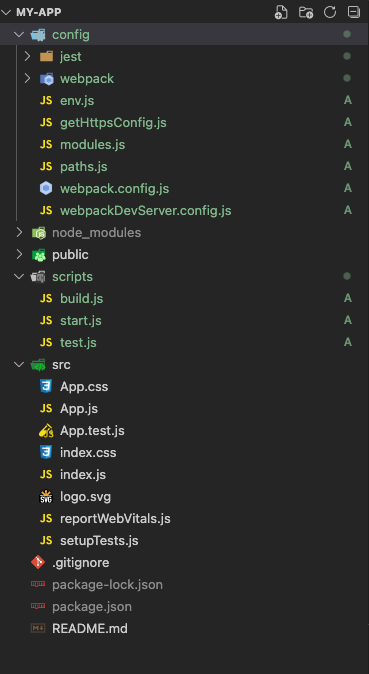Click the git status dot on config folder
This screenshot has height=674, width=369.
347,34
